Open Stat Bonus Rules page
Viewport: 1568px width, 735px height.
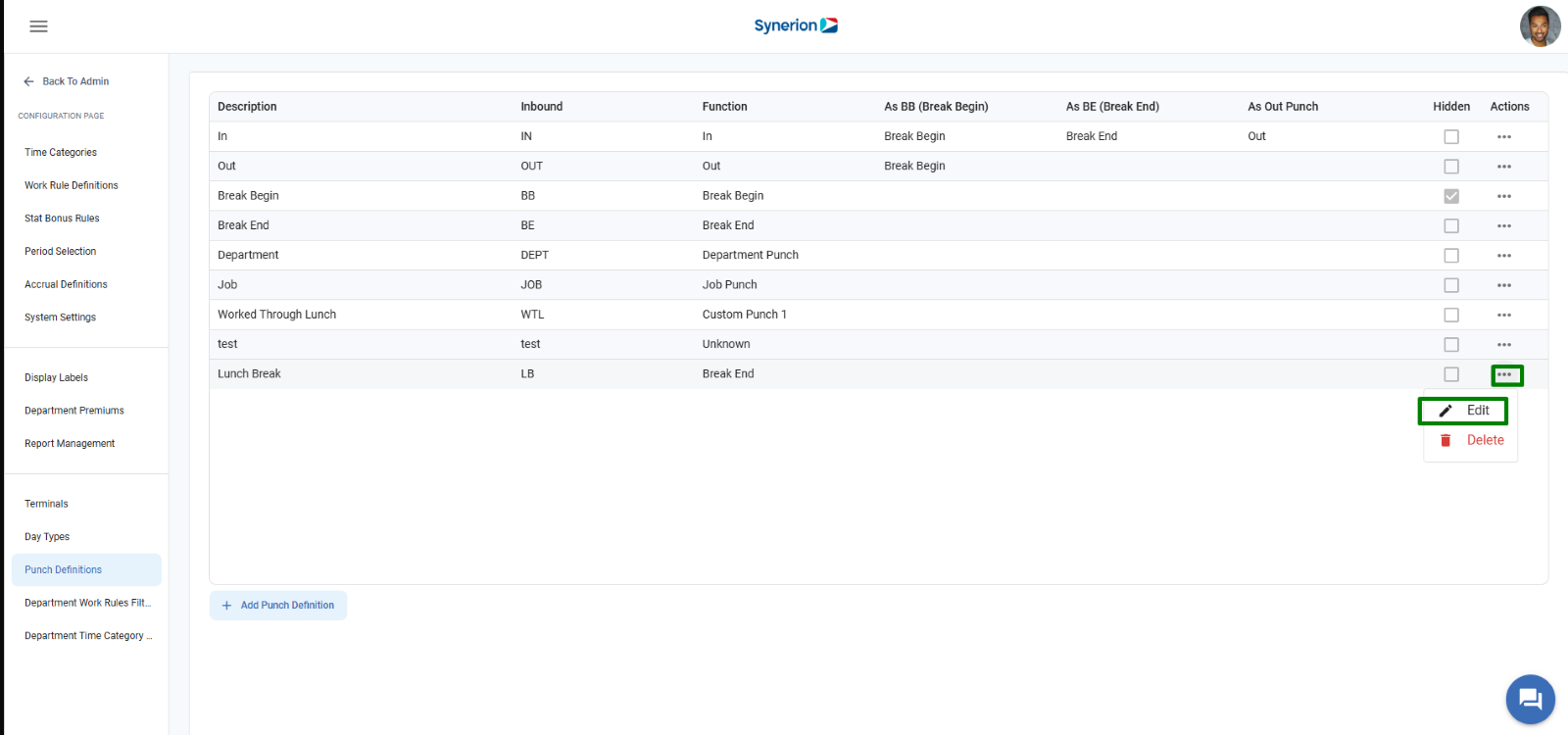62,219
